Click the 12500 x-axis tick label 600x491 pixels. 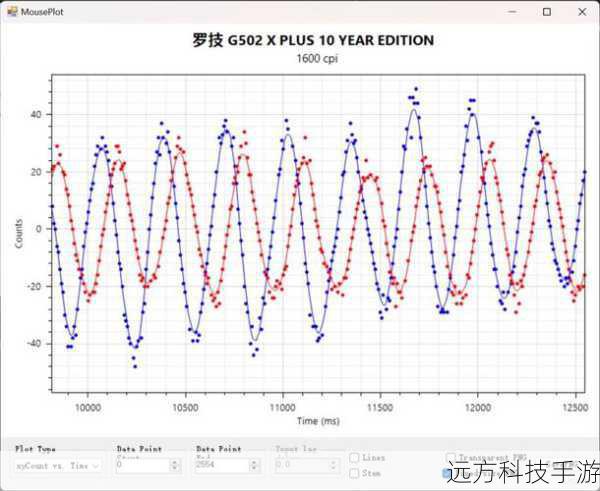pyautogui.click(x=576, y=408)
